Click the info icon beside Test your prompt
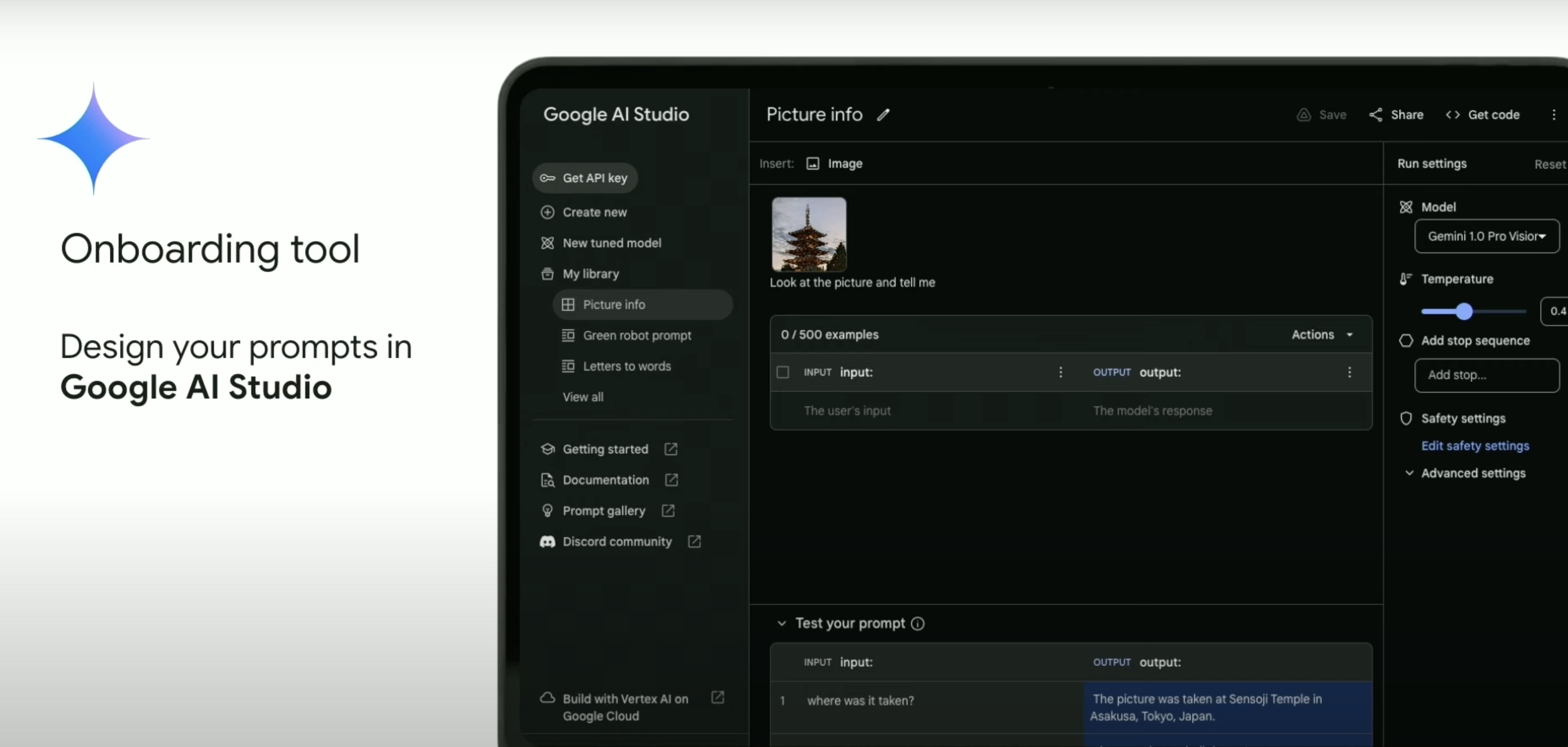Screen dimensions: 1568x747 [918, 624]
